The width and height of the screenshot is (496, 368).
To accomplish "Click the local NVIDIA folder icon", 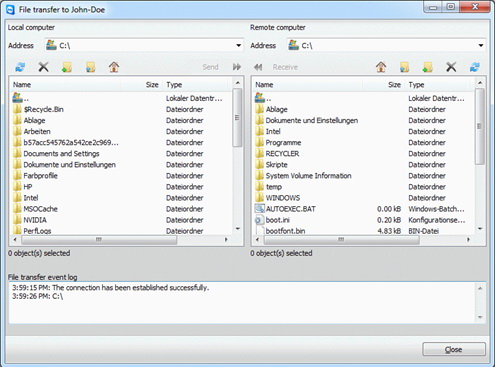I will (x=17, y=220).
